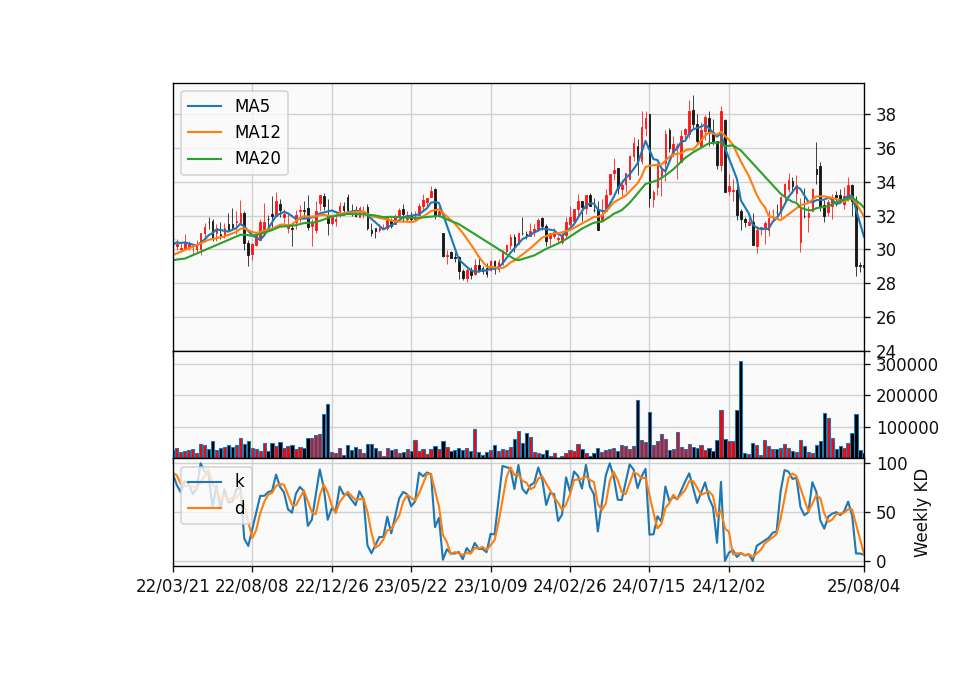Click the 24/02/26 date axis label

pos(569,587)
